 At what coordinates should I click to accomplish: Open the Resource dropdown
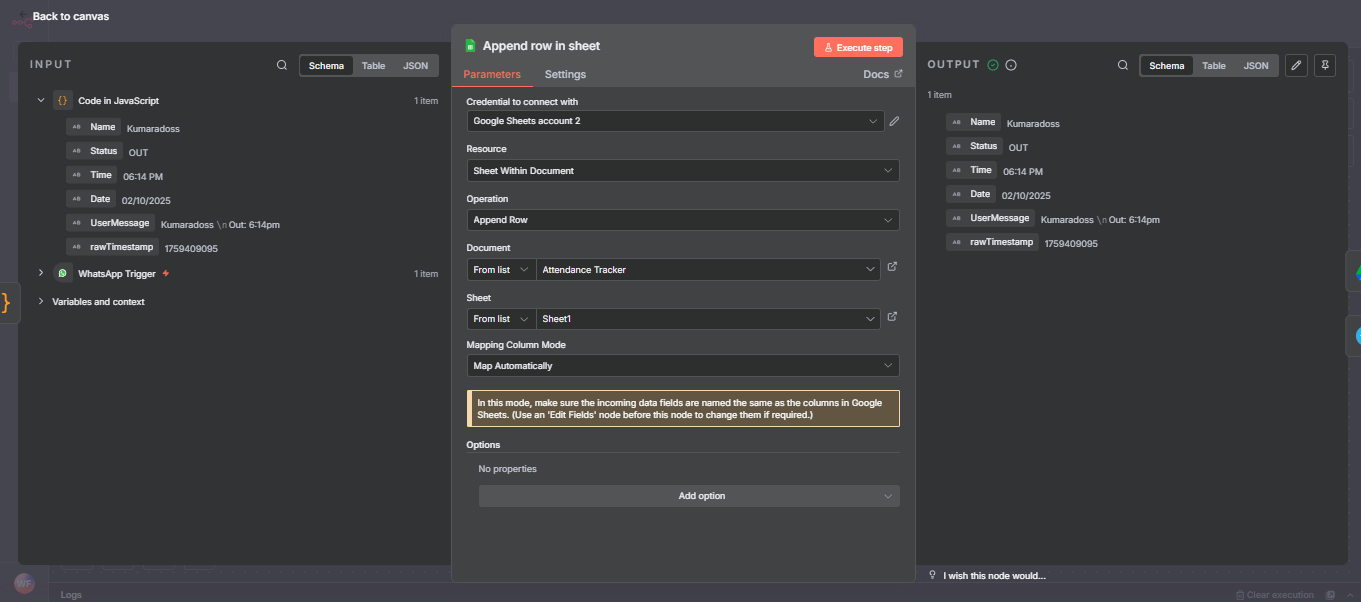tap(683, 170)
